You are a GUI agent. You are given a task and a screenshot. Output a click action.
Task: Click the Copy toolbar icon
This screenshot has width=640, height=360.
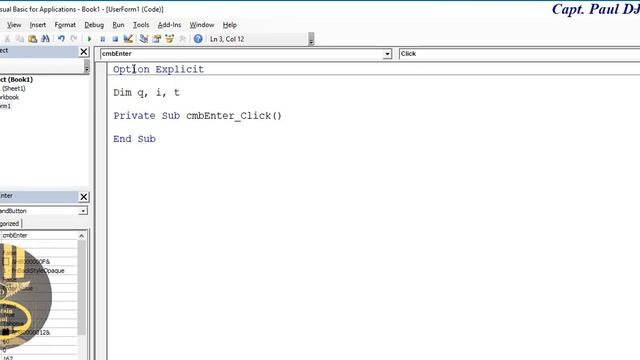(20, 39)
